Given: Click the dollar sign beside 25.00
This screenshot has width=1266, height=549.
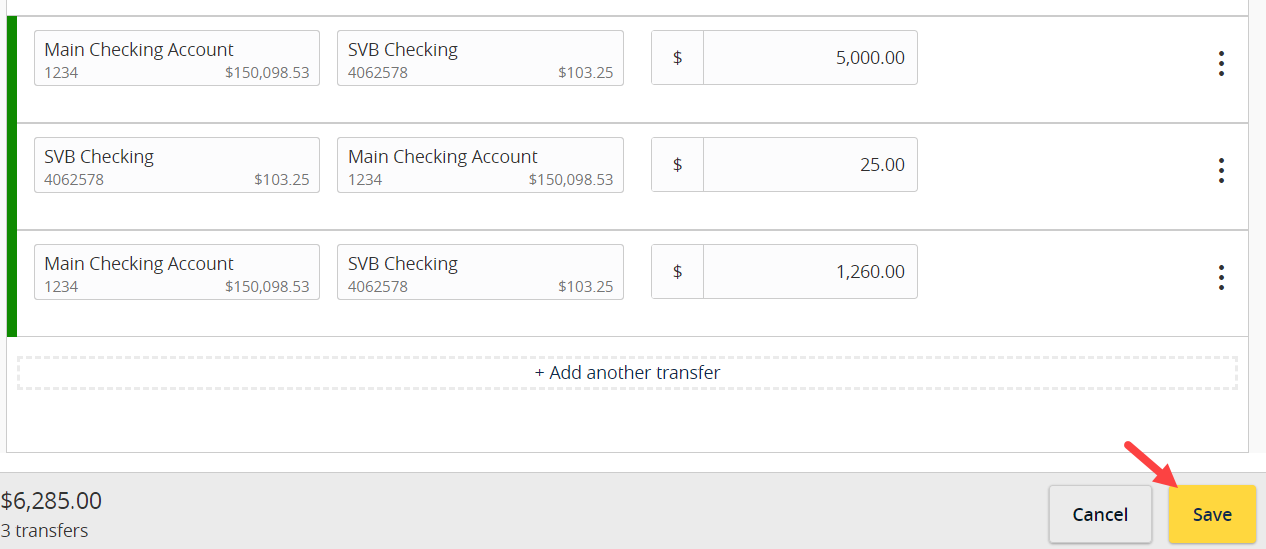Looking at the screenshot, I should (x=677, y=165).
